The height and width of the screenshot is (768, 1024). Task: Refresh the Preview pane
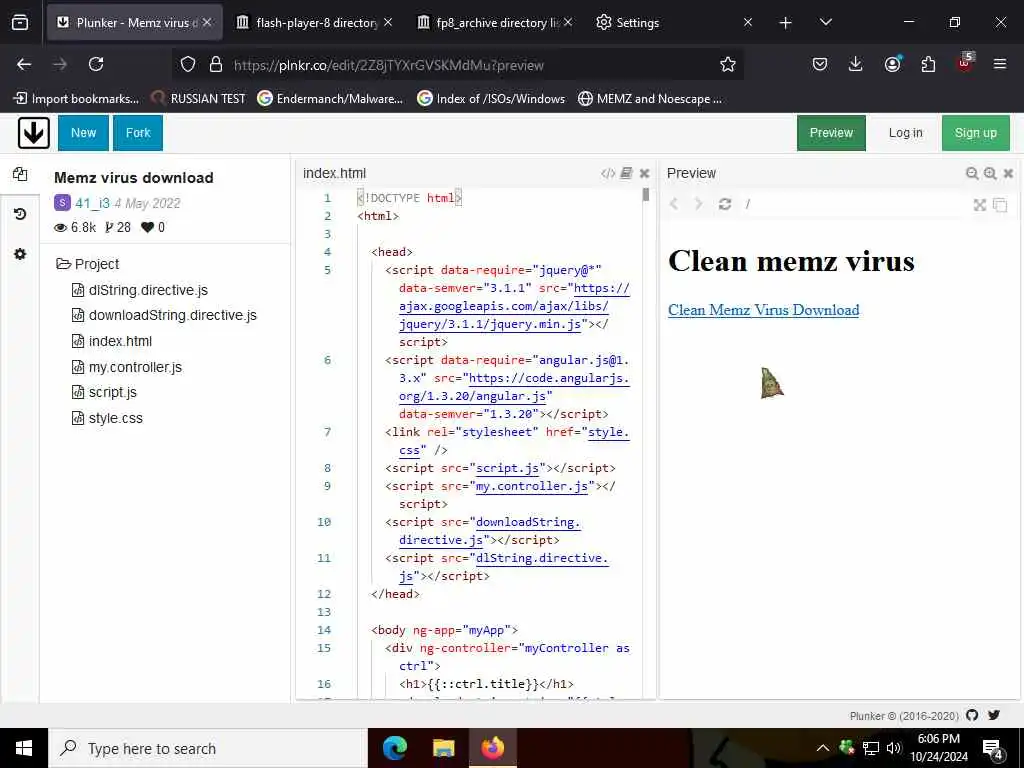tap(725, 204)
